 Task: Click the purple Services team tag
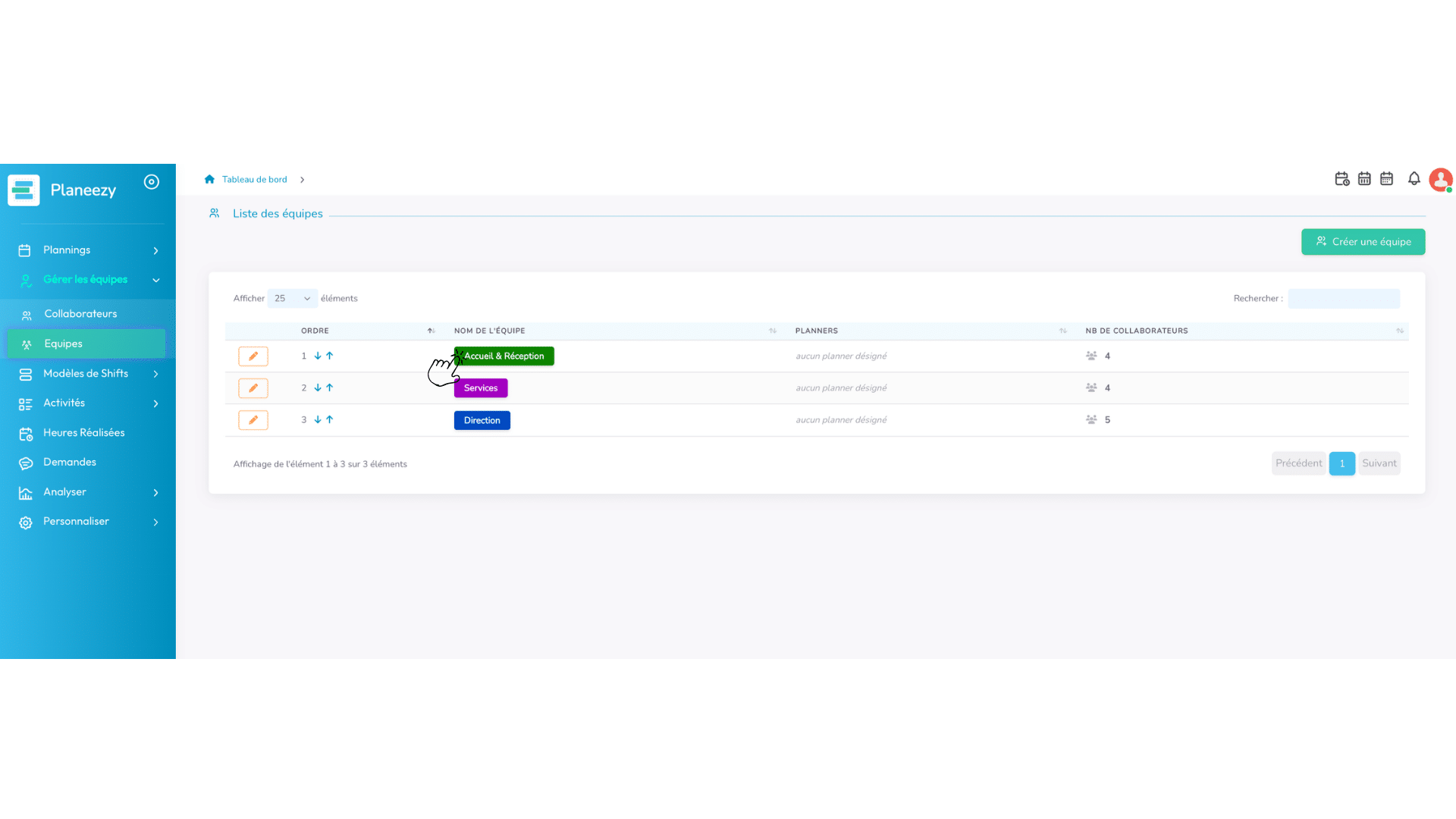click(x=481, y=388)
